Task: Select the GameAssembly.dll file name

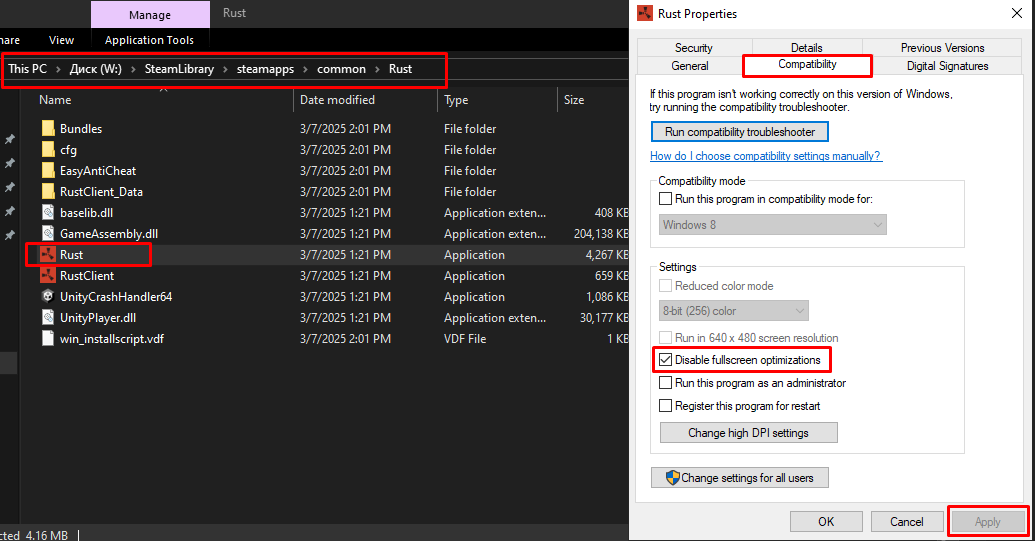Action: click(x=109, y=234)
